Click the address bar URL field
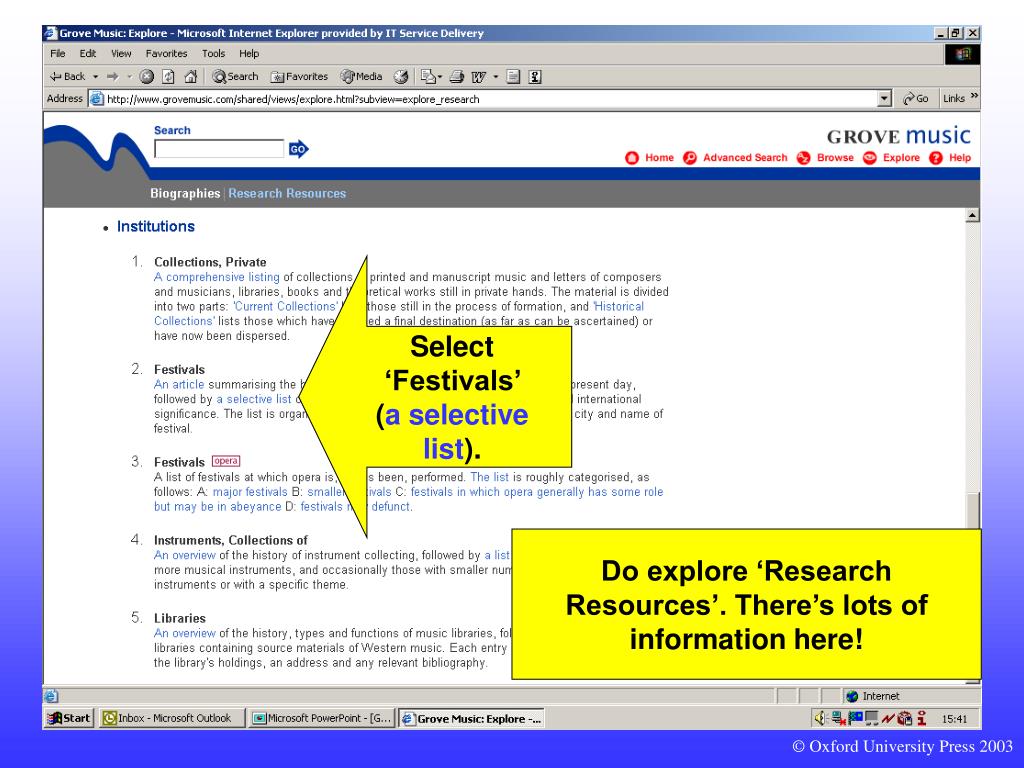The image size is (1024, 768). click(x=490, y=99)
